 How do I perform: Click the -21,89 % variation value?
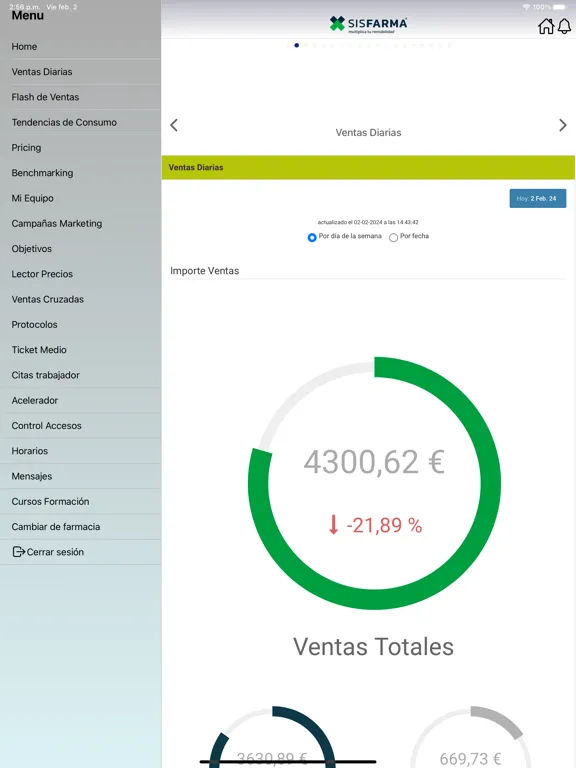(384, 526)
